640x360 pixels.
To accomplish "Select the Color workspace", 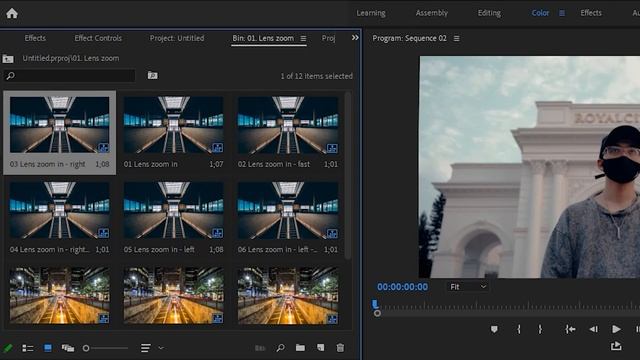I will (540, 13).
